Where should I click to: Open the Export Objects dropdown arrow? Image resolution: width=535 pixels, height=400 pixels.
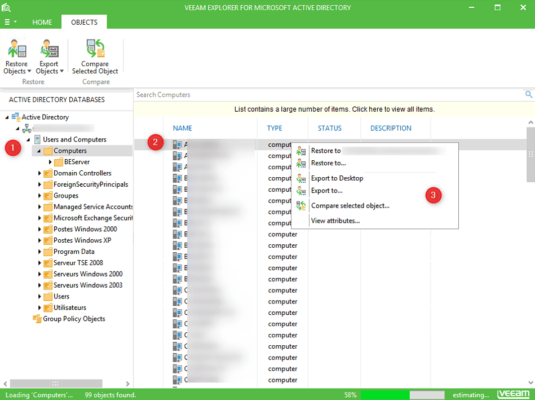click(x=62, y=71)
